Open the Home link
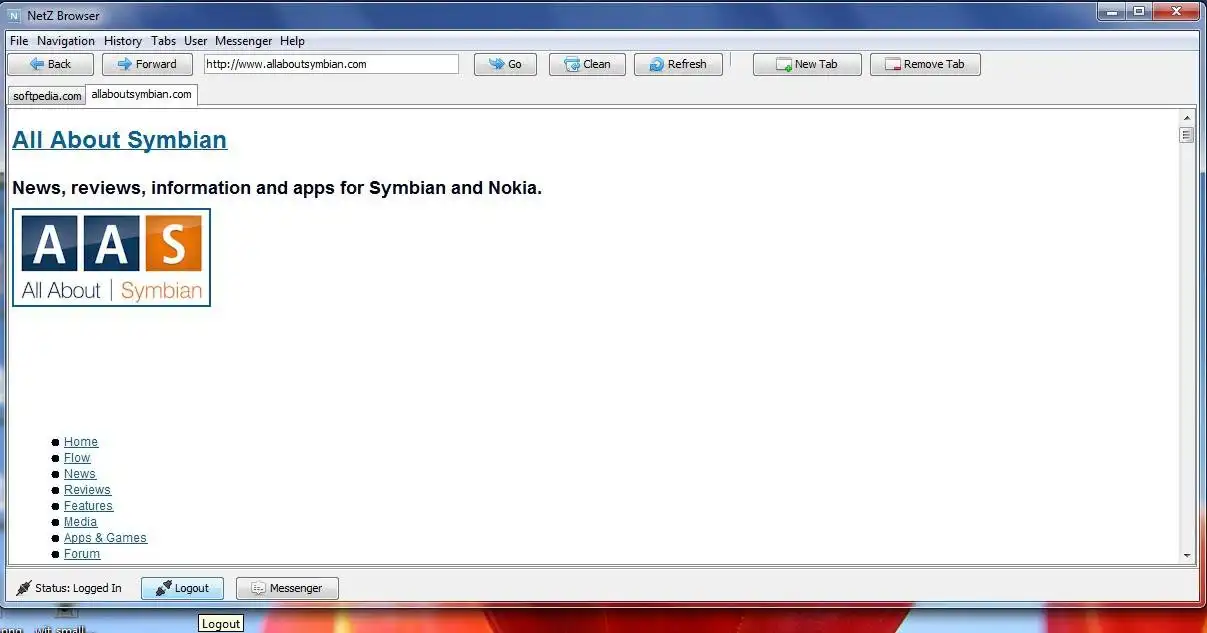Viewport: 1207px width, 633px height. point(81,442)
